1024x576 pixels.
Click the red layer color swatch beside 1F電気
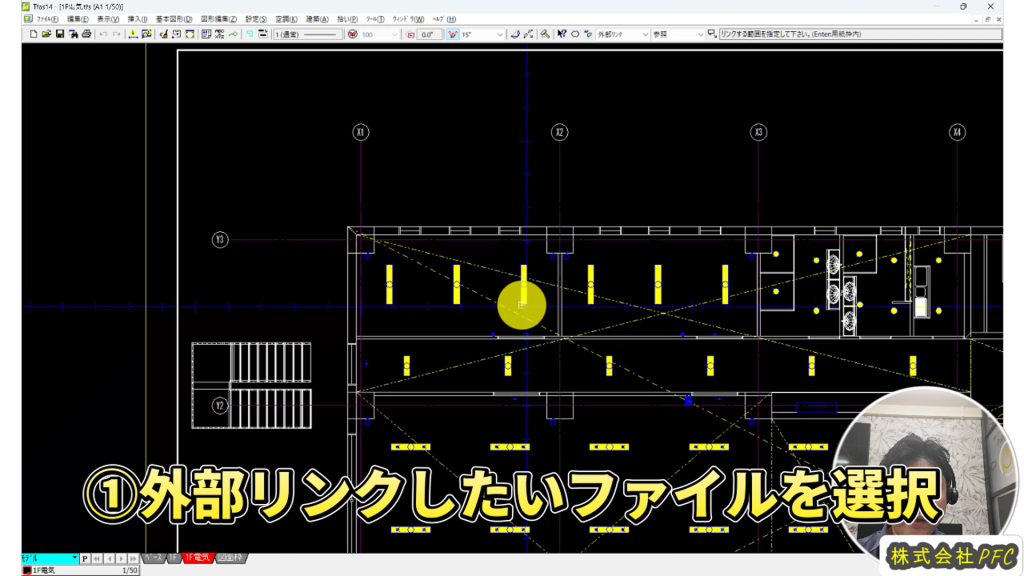coord(27,570)
